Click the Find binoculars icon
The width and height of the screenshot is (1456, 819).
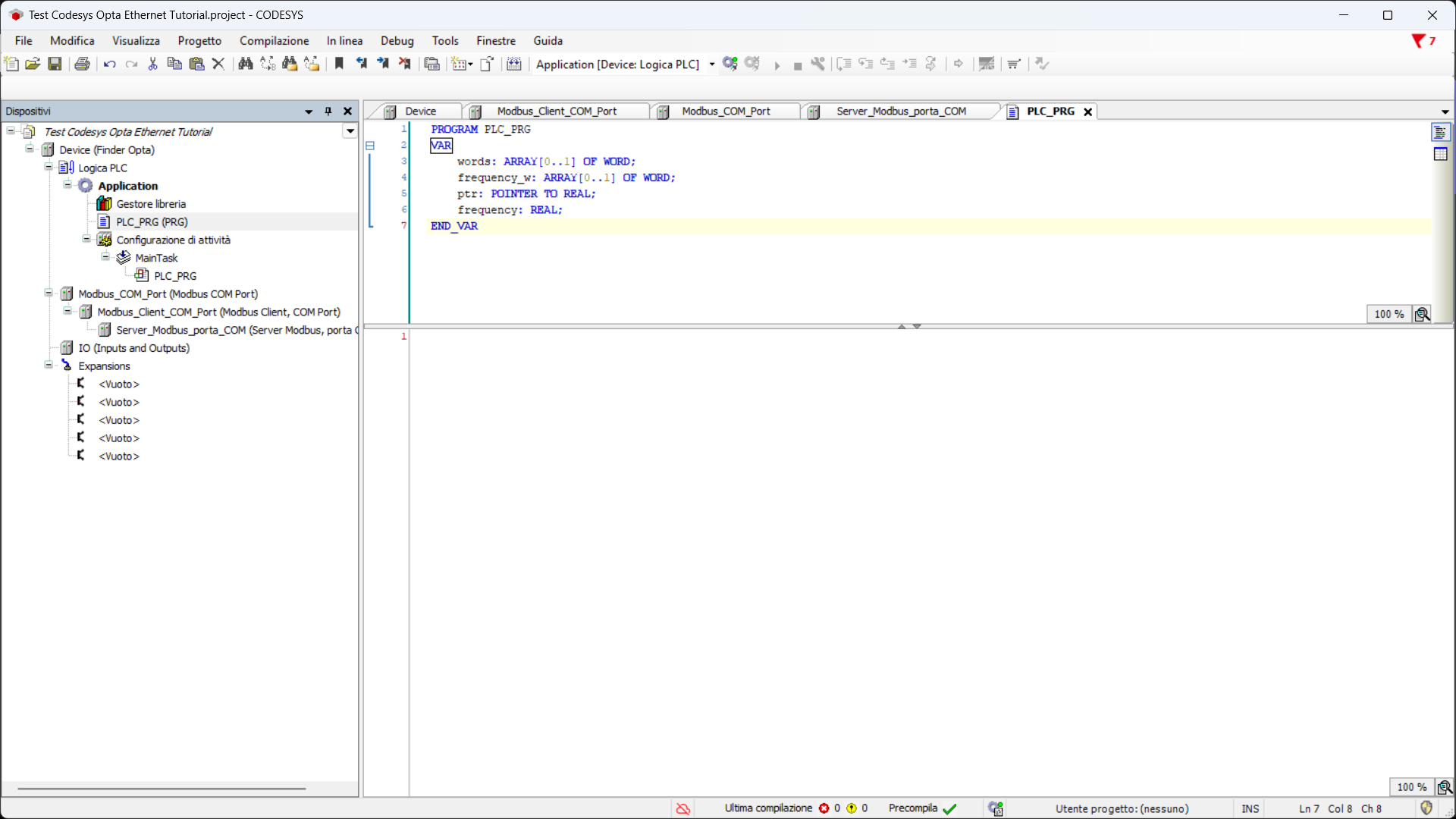coord(245,64)
